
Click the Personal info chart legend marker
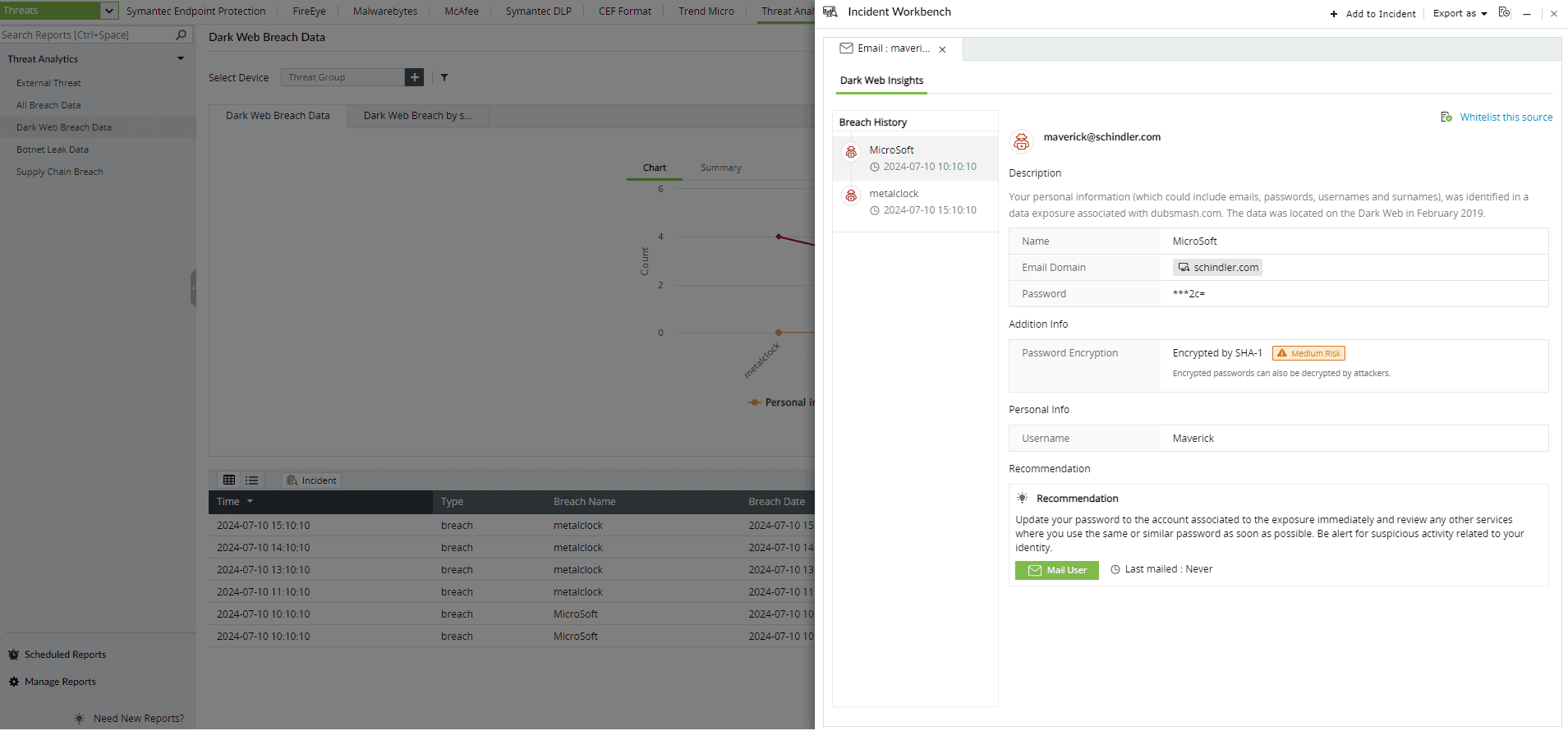[x=755, y=402]
